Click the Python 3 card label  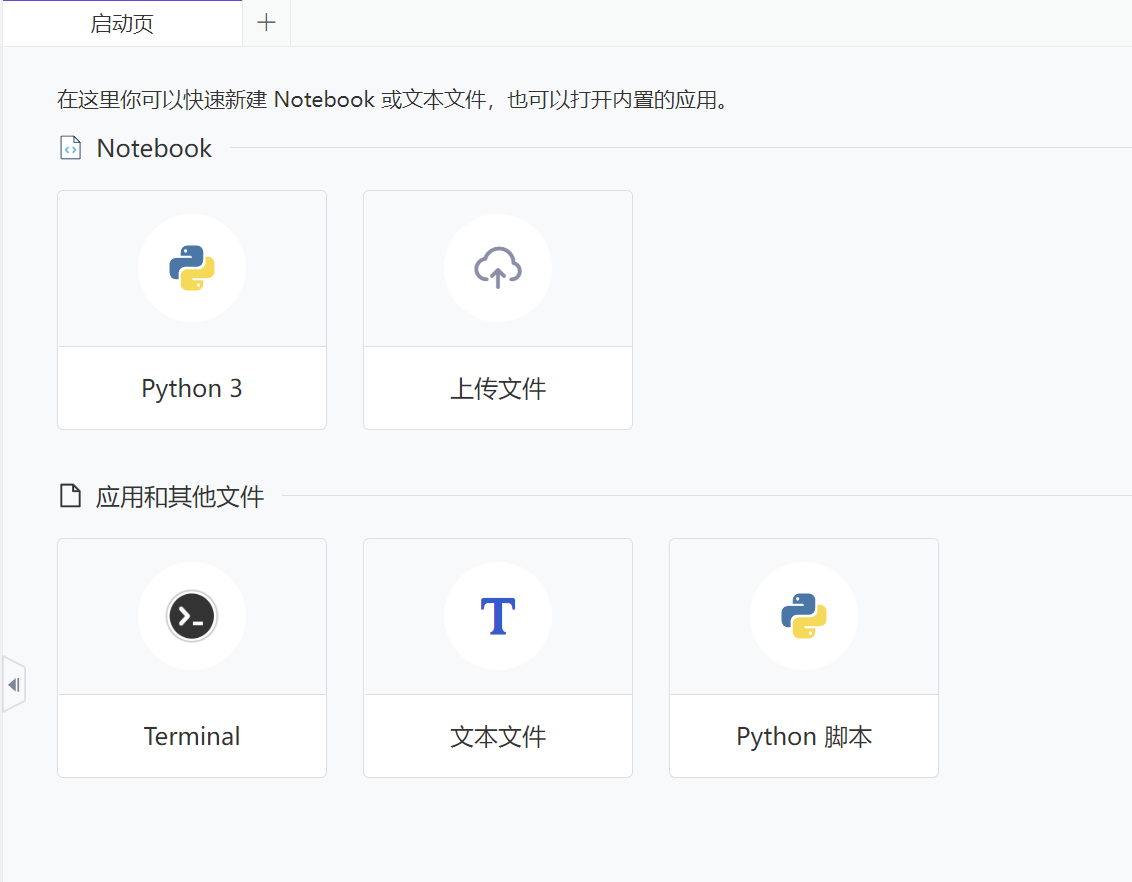(191, 388)
